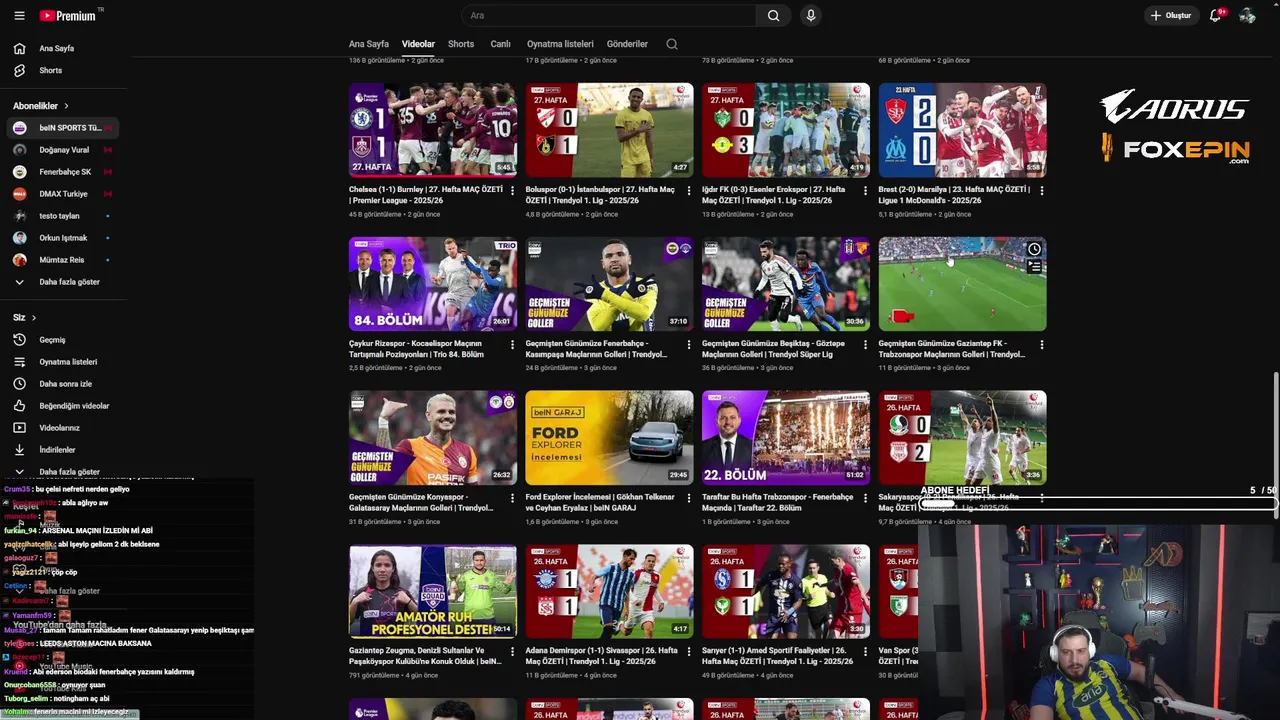Open Doğanay Vural subscription
Screen dimensions: 1280x720
(x=63, y=150)
